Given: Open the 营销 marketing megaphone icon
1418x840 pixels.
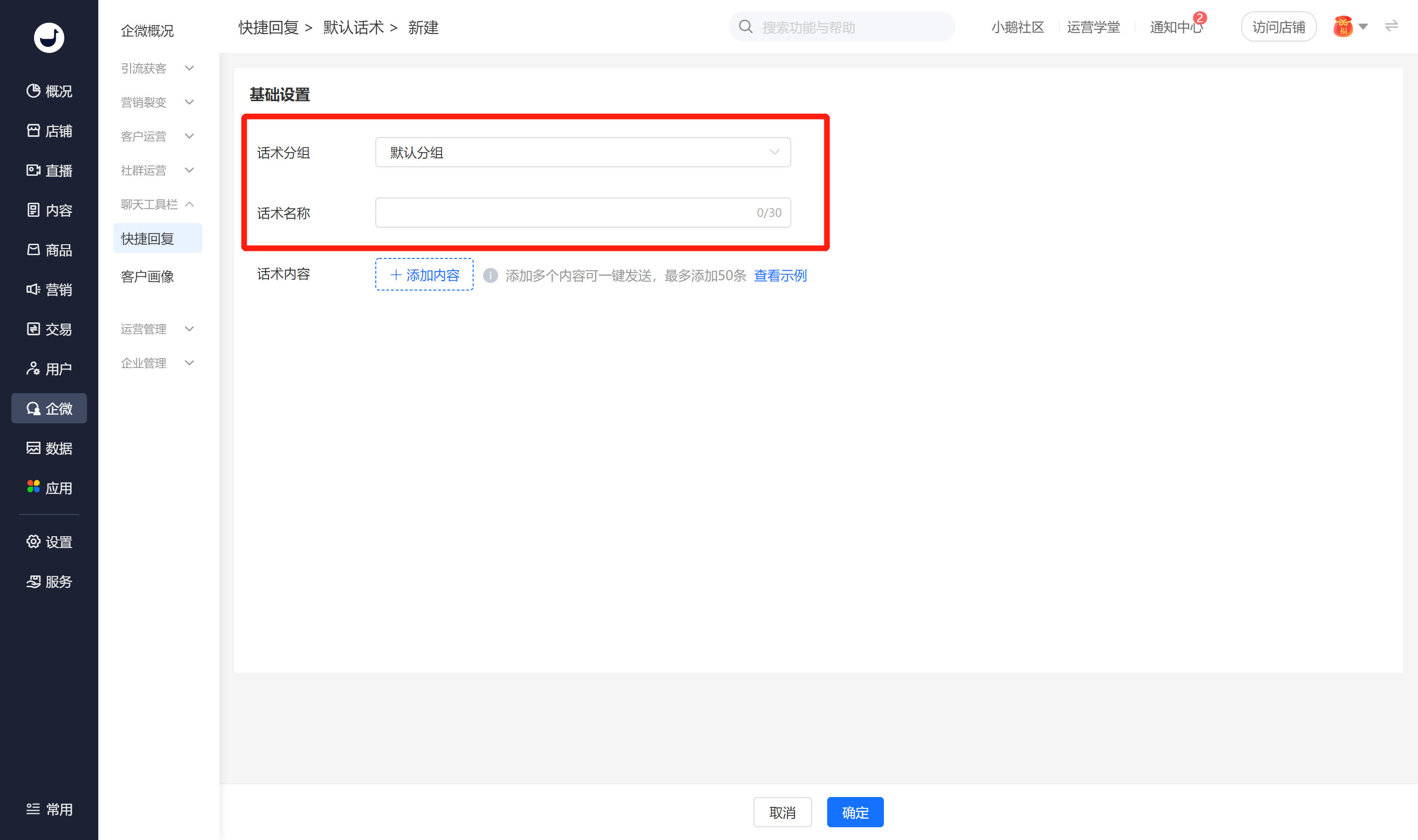Looking at the screenshot, I should 34,289.
